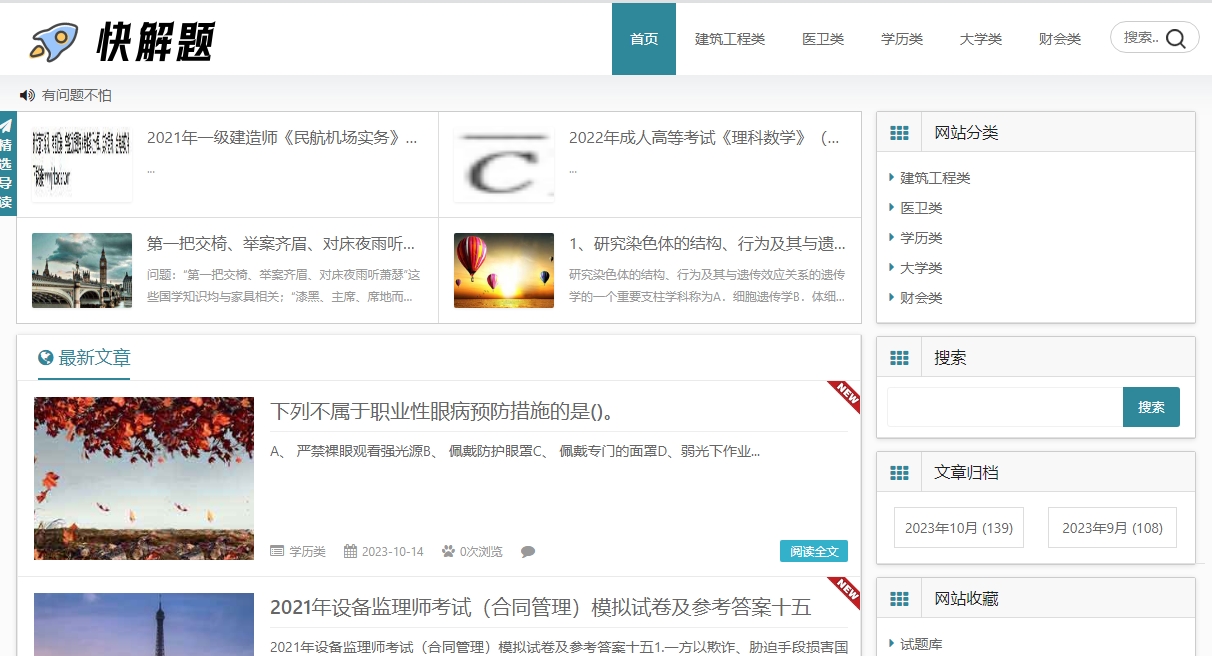Open 医卫类 in top navigation

point(823,39)
